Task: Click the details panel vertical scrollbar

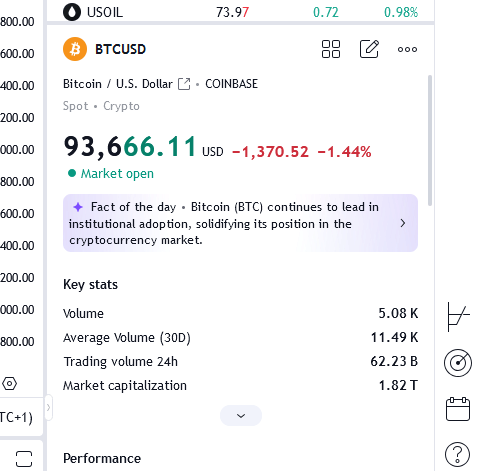Action: point(430,140)
